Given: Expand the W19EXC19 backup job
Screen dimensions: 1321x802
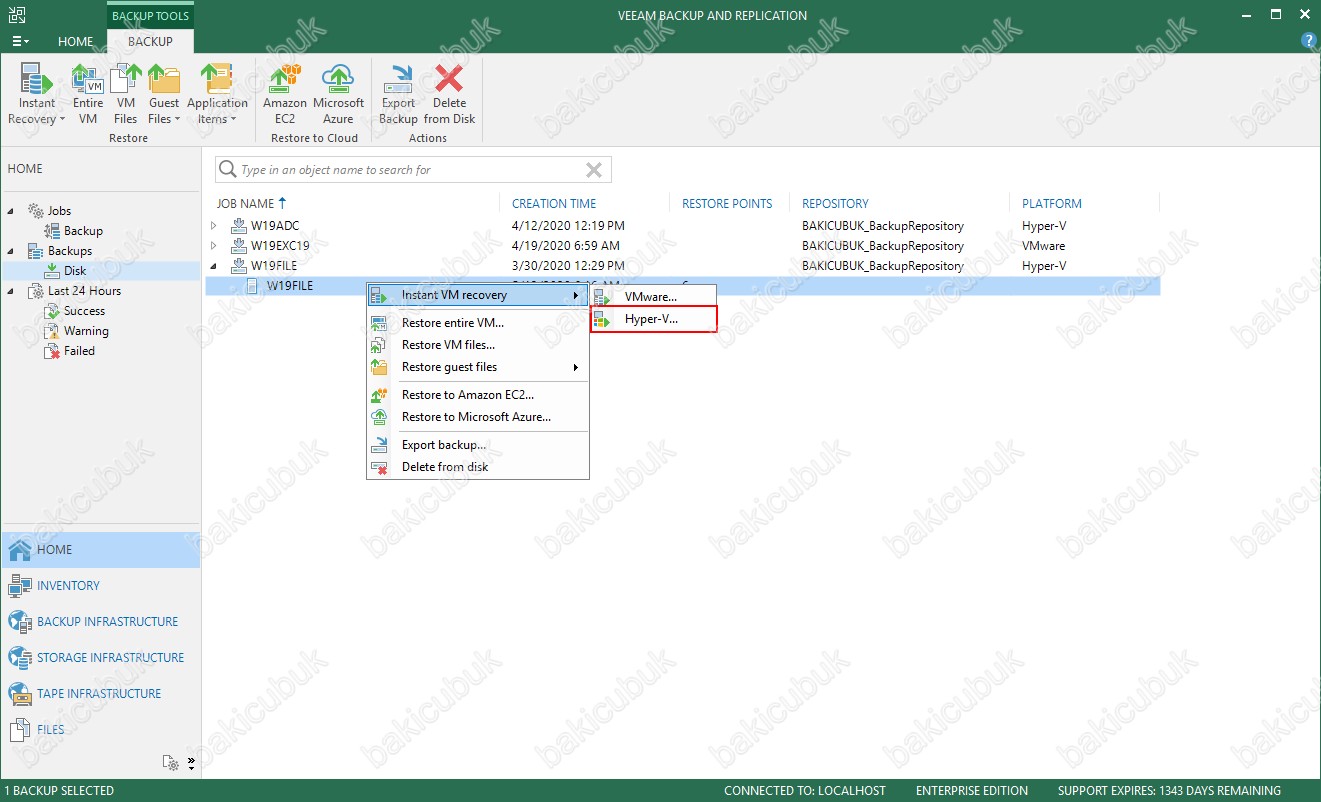Looking at the screenshot, I should coord(213,246).
